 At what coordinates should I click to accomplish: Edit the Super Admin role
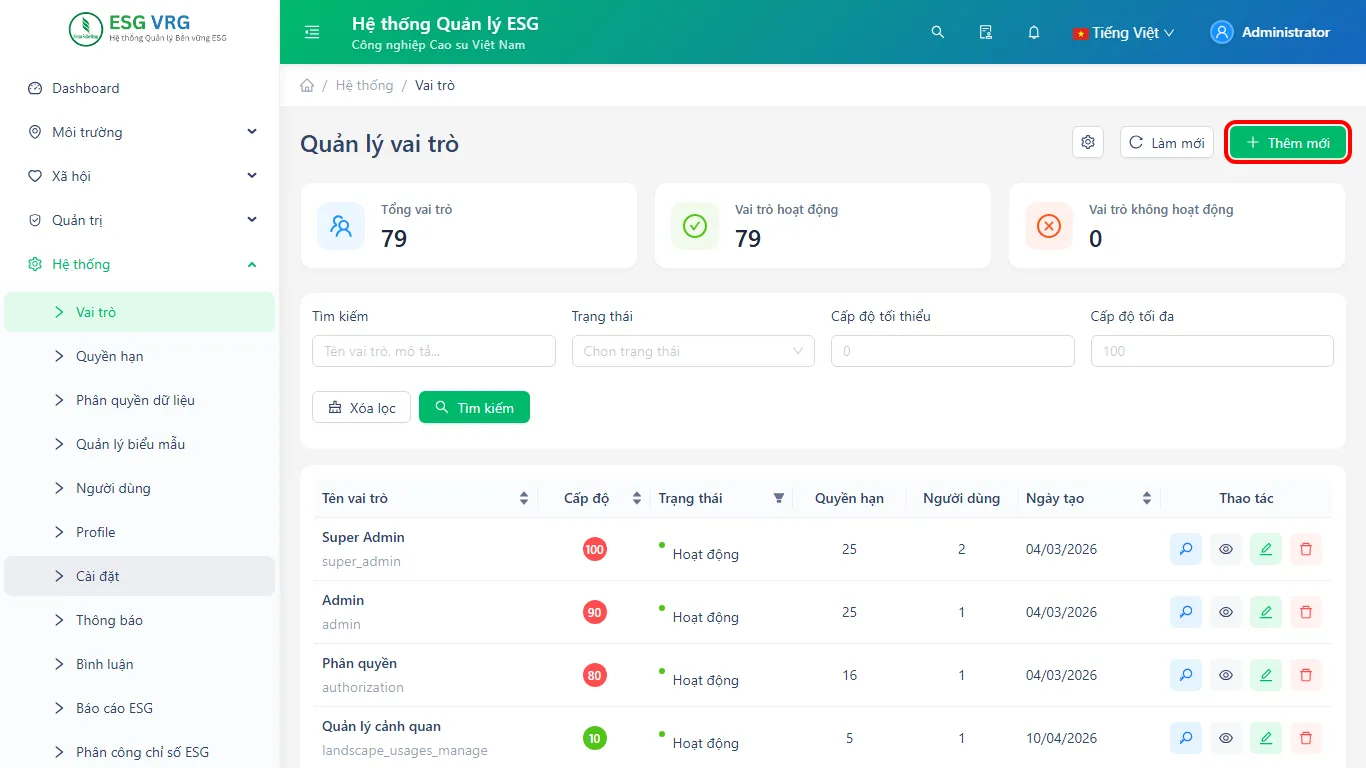coord(1266,549)
